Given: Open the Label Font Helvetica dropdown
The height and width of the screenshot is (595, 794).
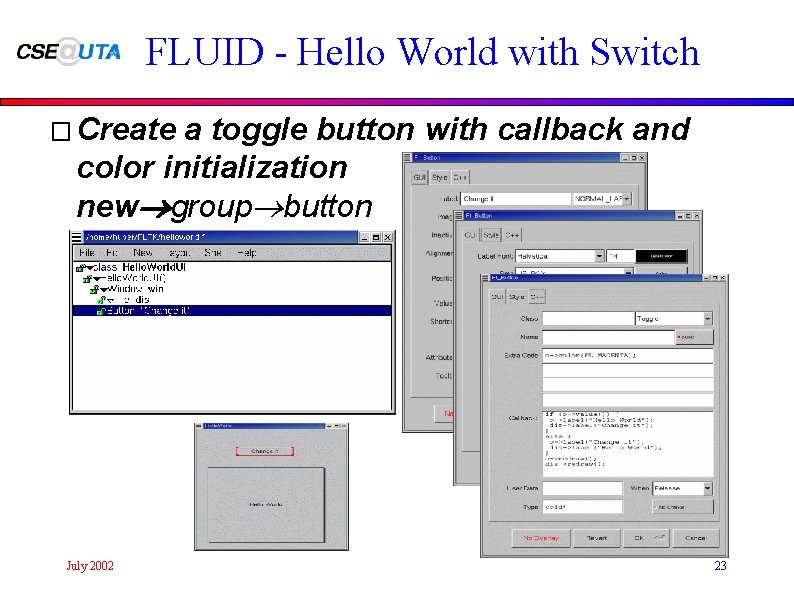Looking at the screenshot, I should tap(599, 256).
